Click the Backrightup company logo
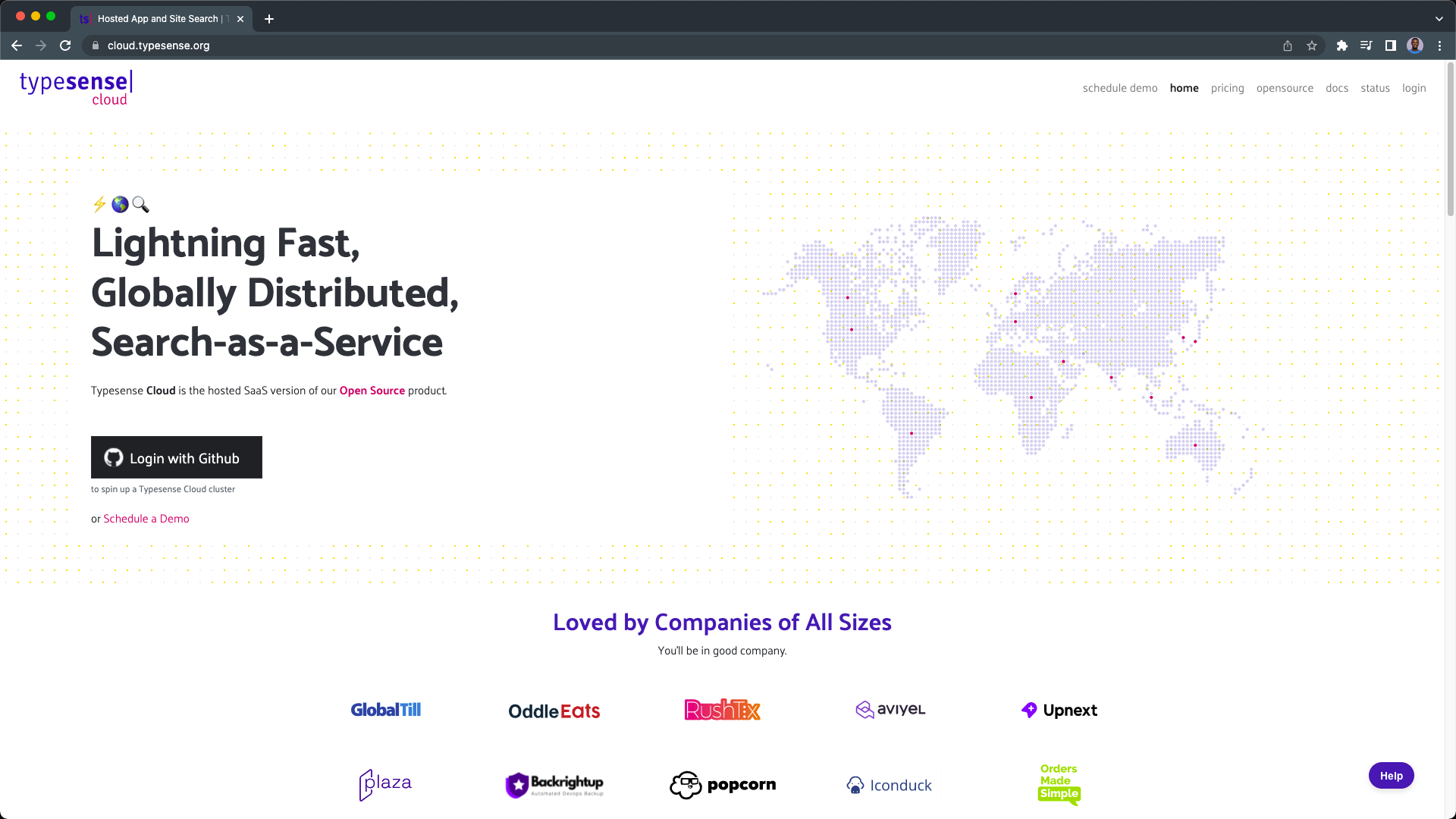 coord(554,785)
